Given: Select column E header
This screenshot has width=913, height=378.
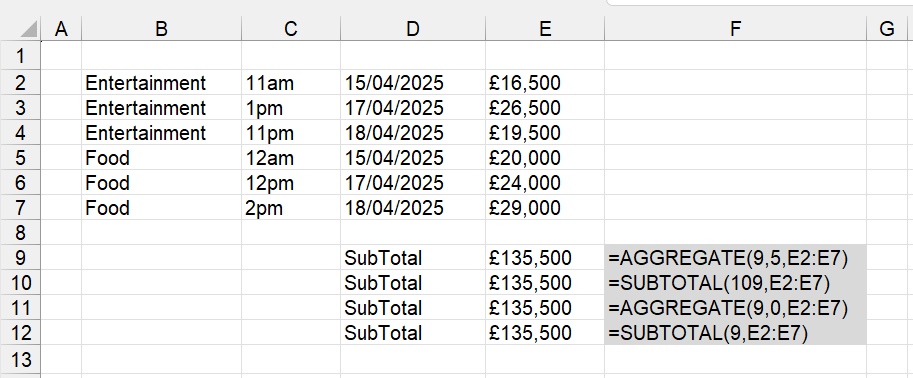Looking at the screenshot, I should tap(544, 28).
